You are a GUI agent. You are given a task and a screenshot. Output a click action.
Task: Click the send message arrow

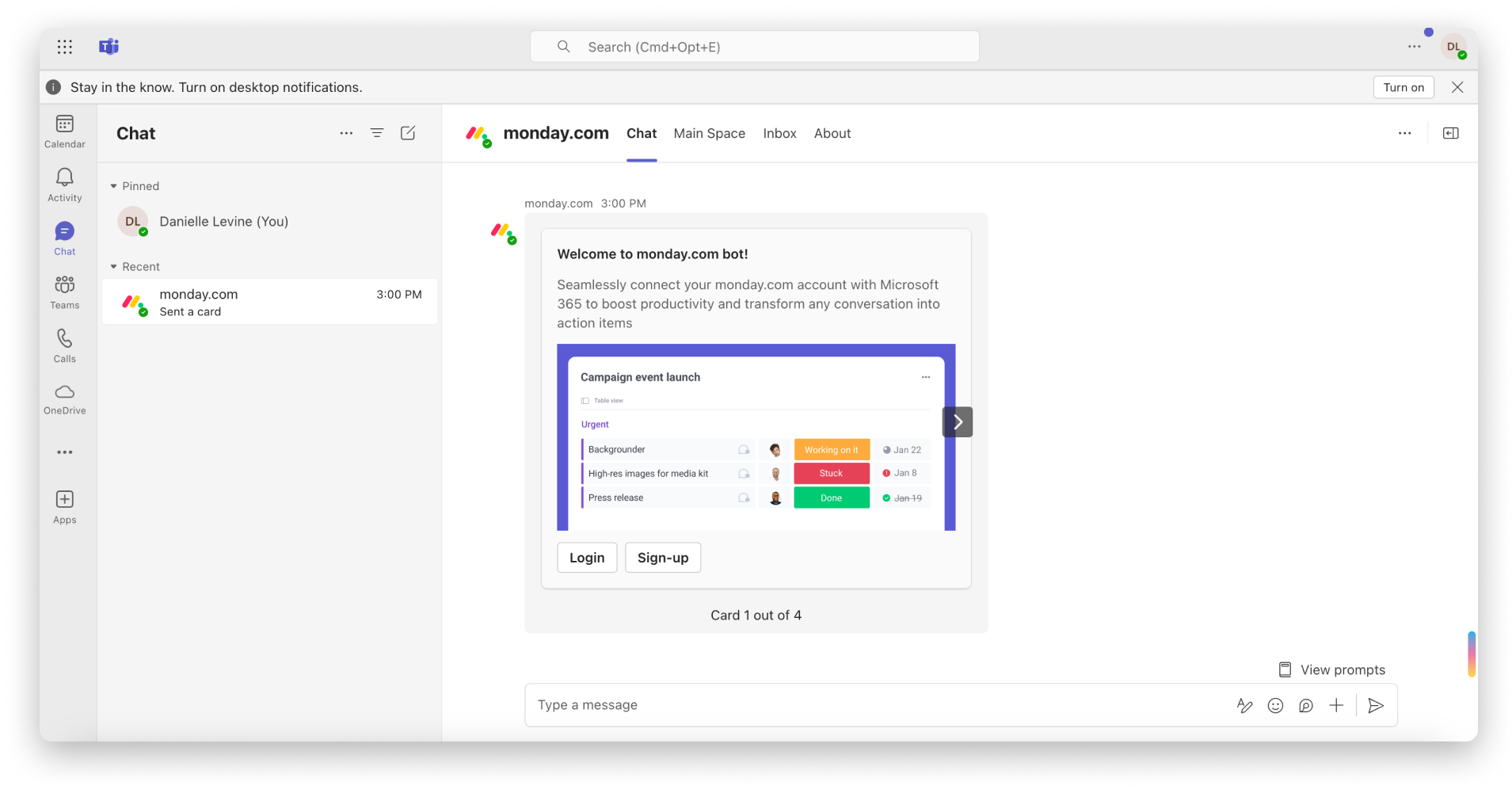point(1376,705)
